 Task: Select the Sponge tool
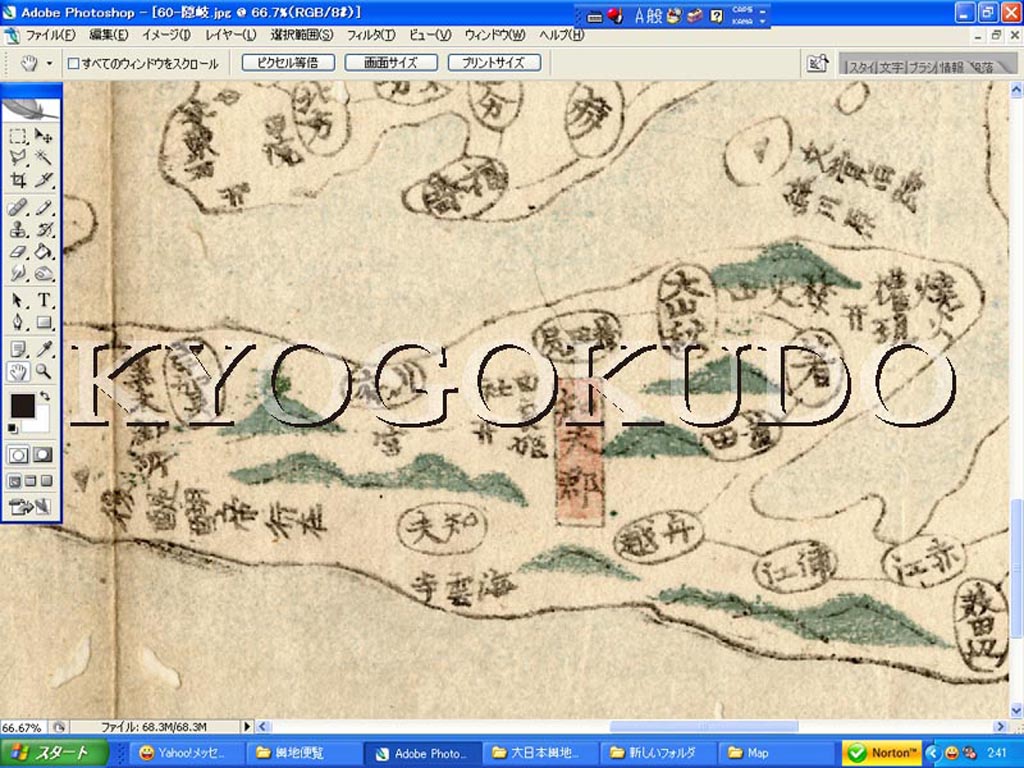click(43, 272)
